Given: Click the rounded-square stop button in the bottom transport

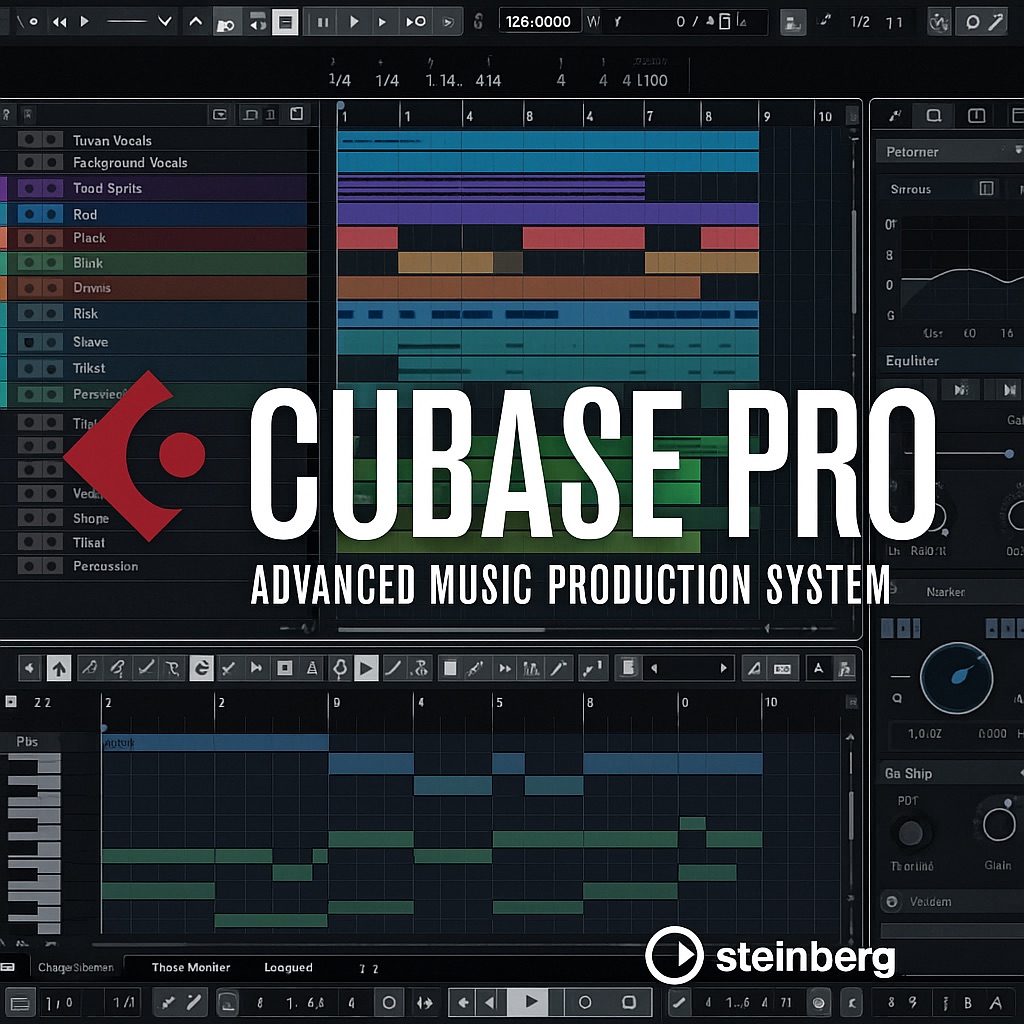Looking at the screenshot, I should [x=629, y=1002].
